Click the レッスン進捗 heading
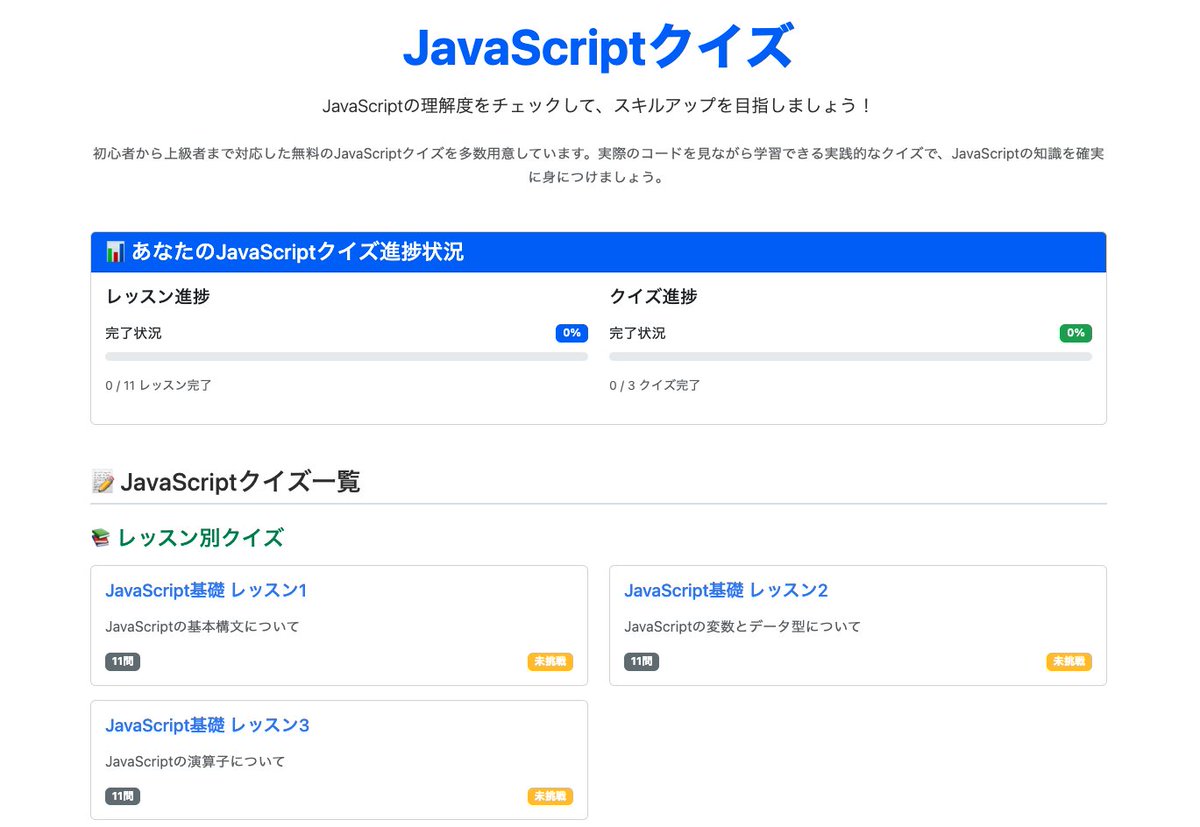 [157, 297]
